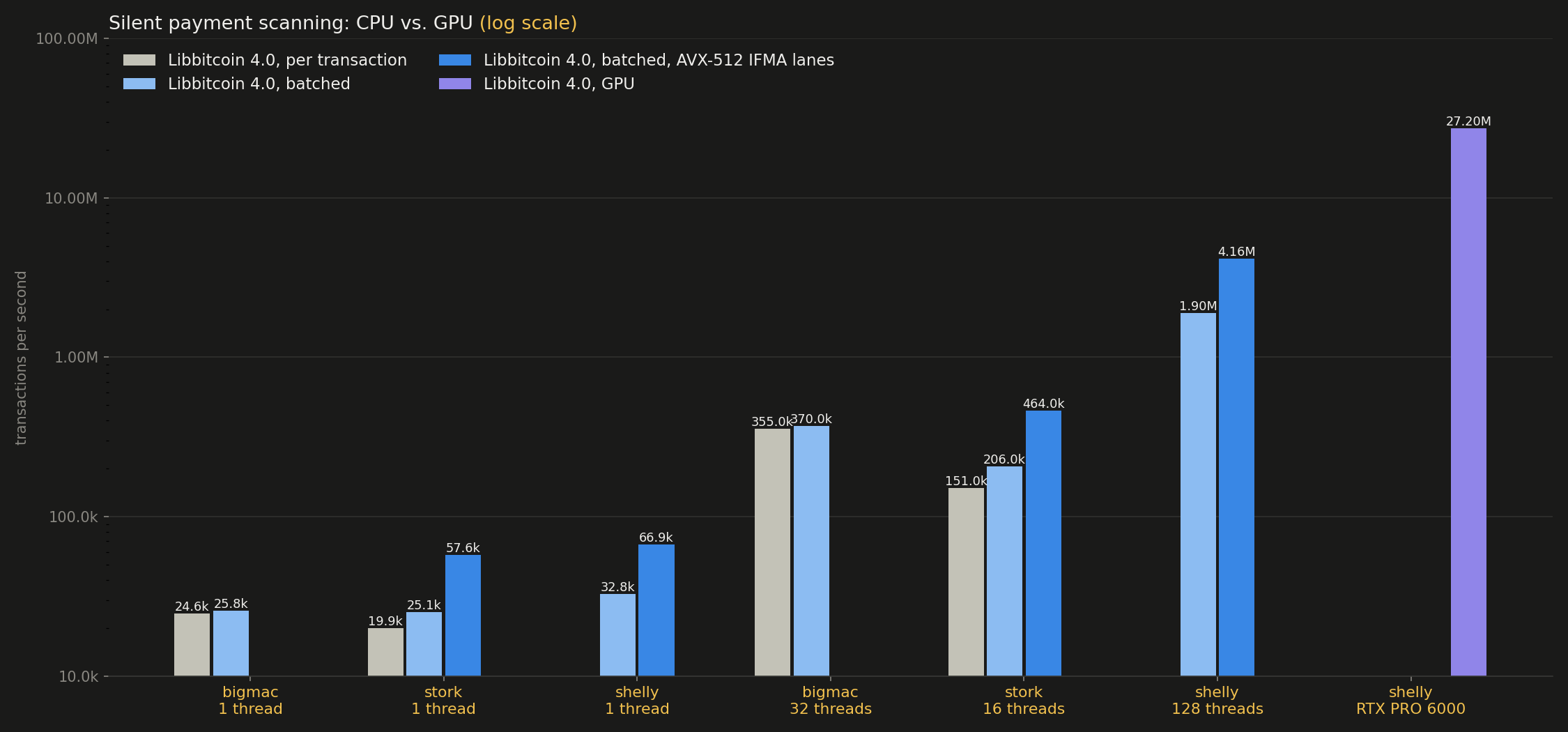Viewport: 1568px width, 732px height.
Task: Click the "stork 16 threads" x-axis label
Action: point(1024,701)
